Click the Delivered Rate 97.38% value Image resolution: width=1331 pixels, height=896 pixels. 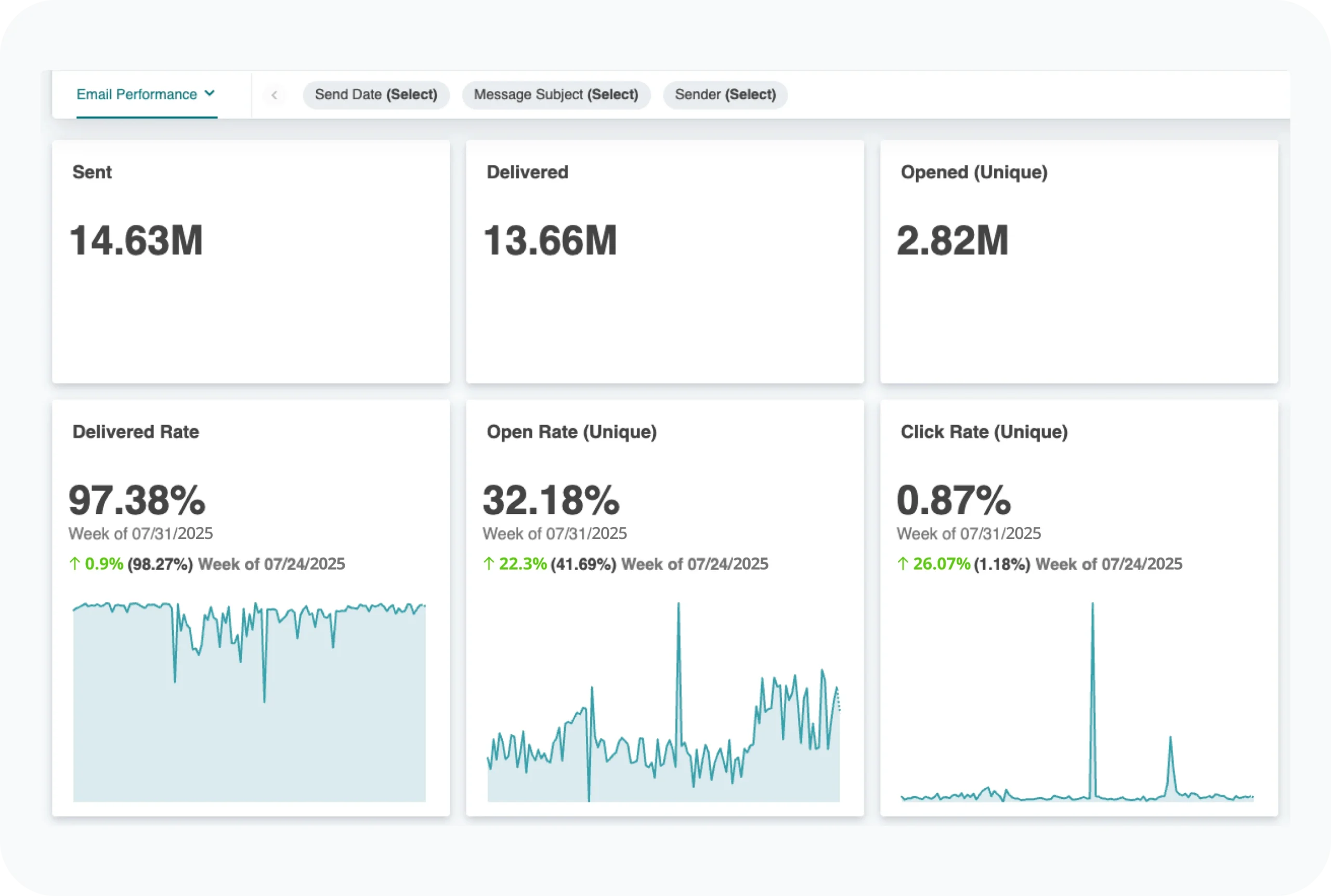[x=137, y=500]
